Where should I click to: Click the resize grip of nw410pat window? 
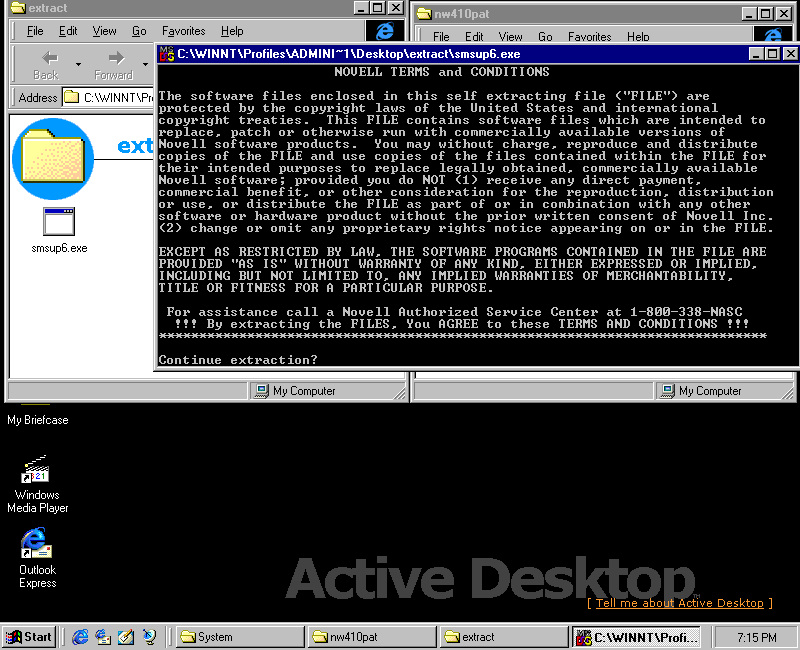coord(788,392)
